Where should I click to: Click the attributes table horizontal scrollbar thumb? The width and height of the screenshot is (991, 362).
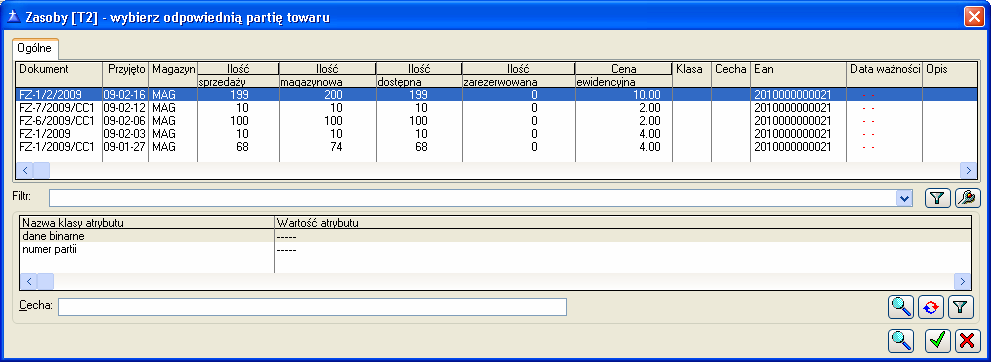46,281
